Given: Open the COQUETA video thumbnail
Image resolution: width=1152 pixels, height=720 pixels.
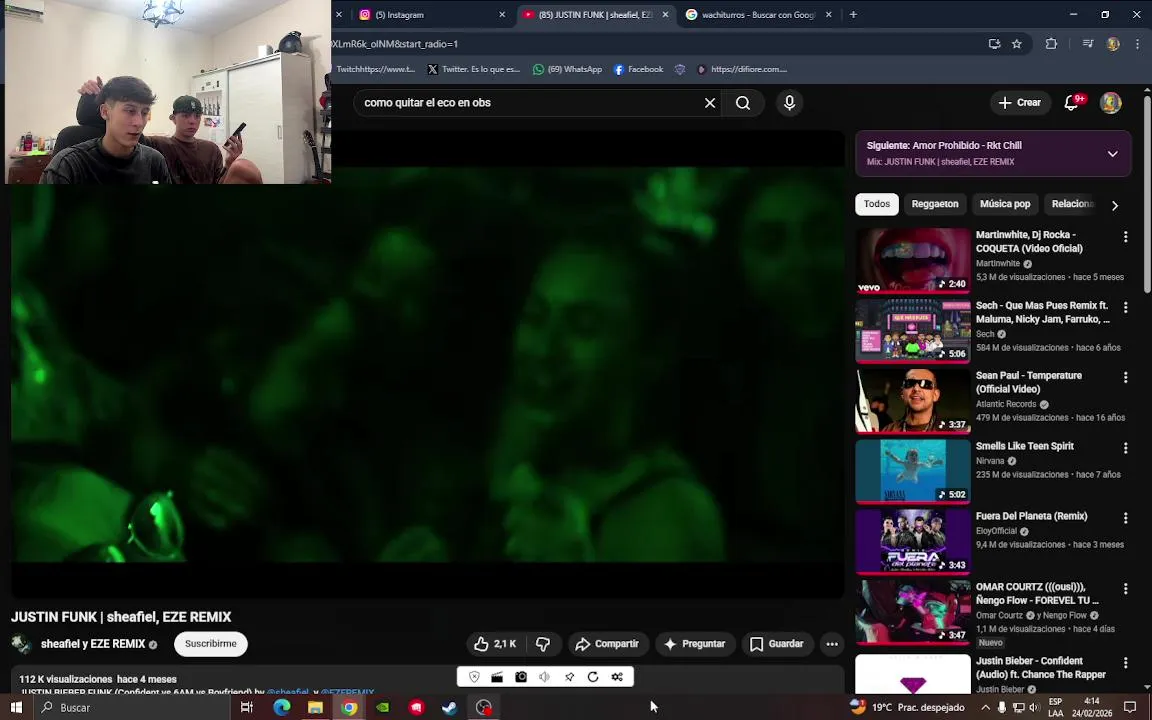Looking at the screenshot, I should [x=912, y=260].
